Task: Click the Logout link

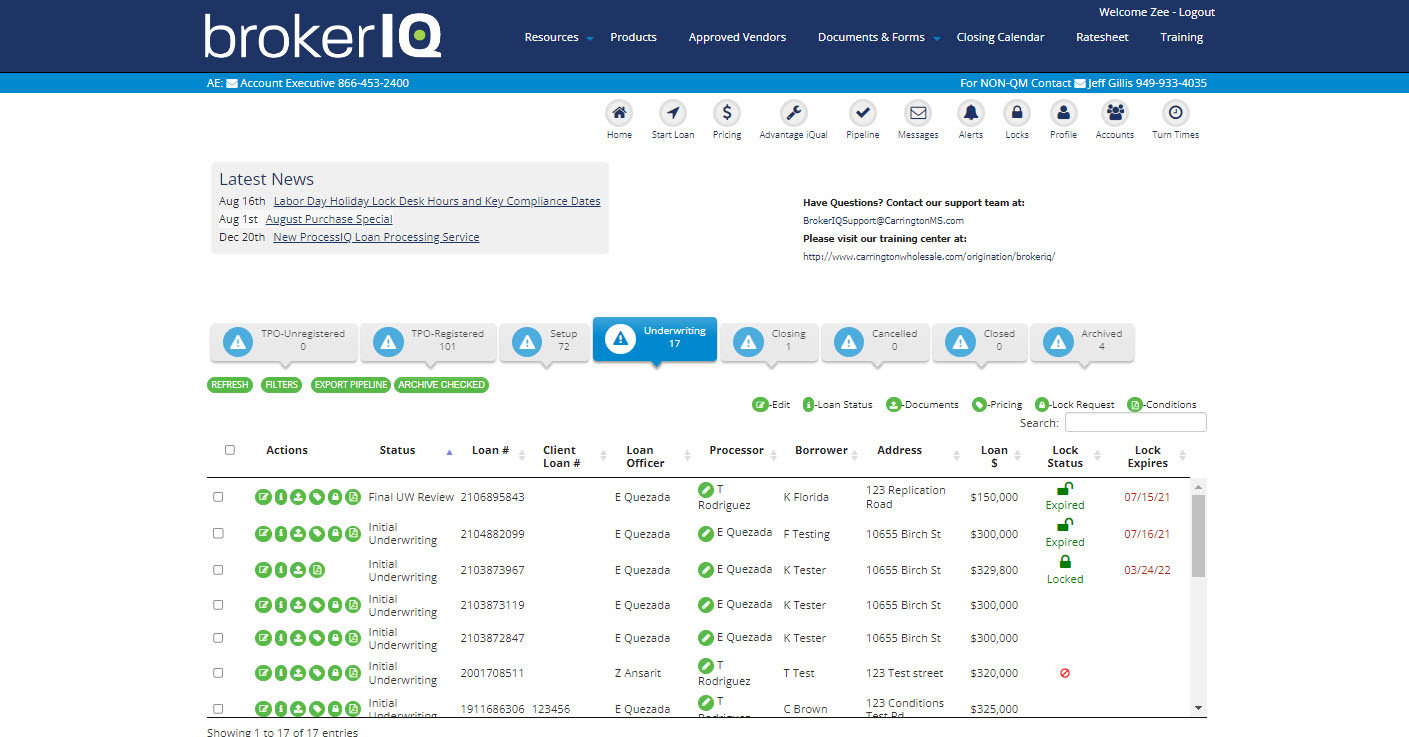Action: click(x=1197, y=13)
